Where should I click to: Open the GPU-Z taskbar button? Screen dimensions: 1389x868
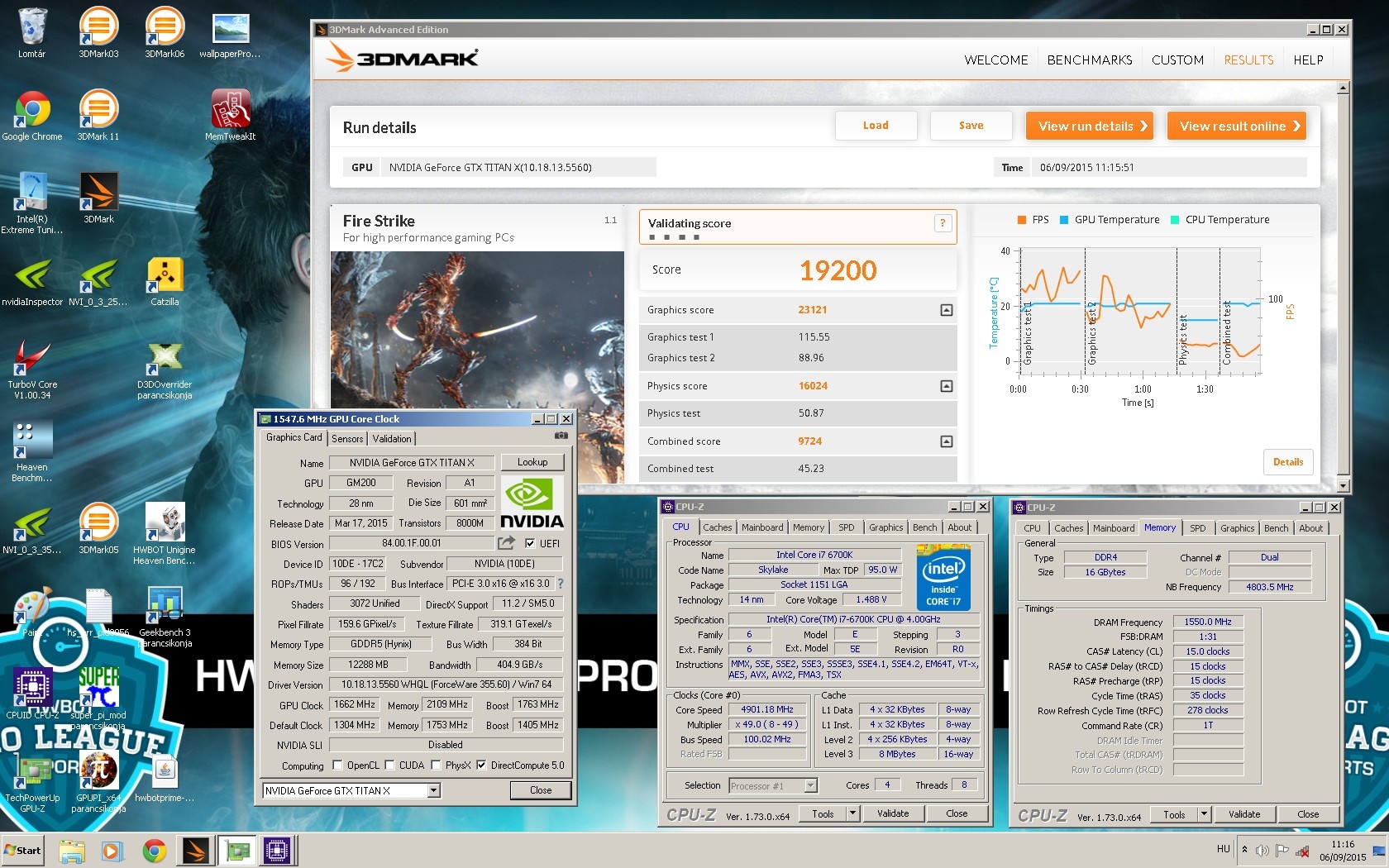tap(238, 851)
